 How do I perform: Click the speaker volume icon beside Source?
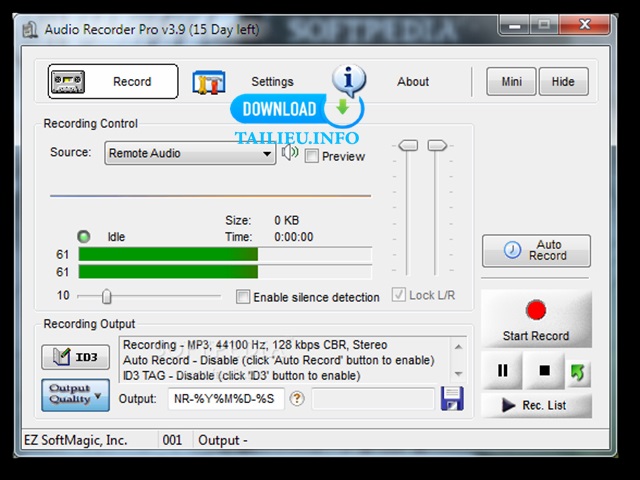click(x=290, y=152)
